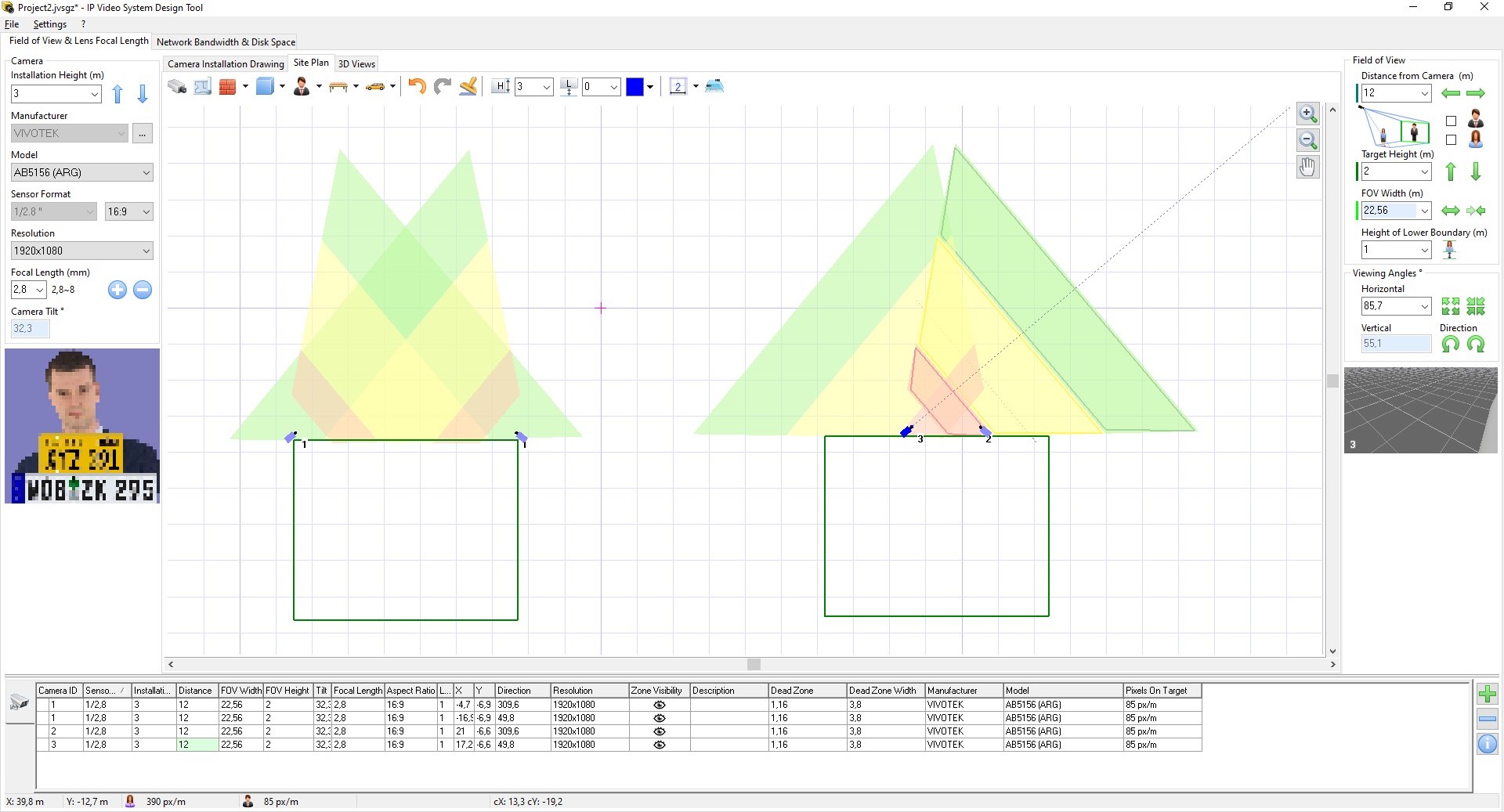Click the blue color swatch
This screenshot has width=1504, height=812.
(634, 87)
